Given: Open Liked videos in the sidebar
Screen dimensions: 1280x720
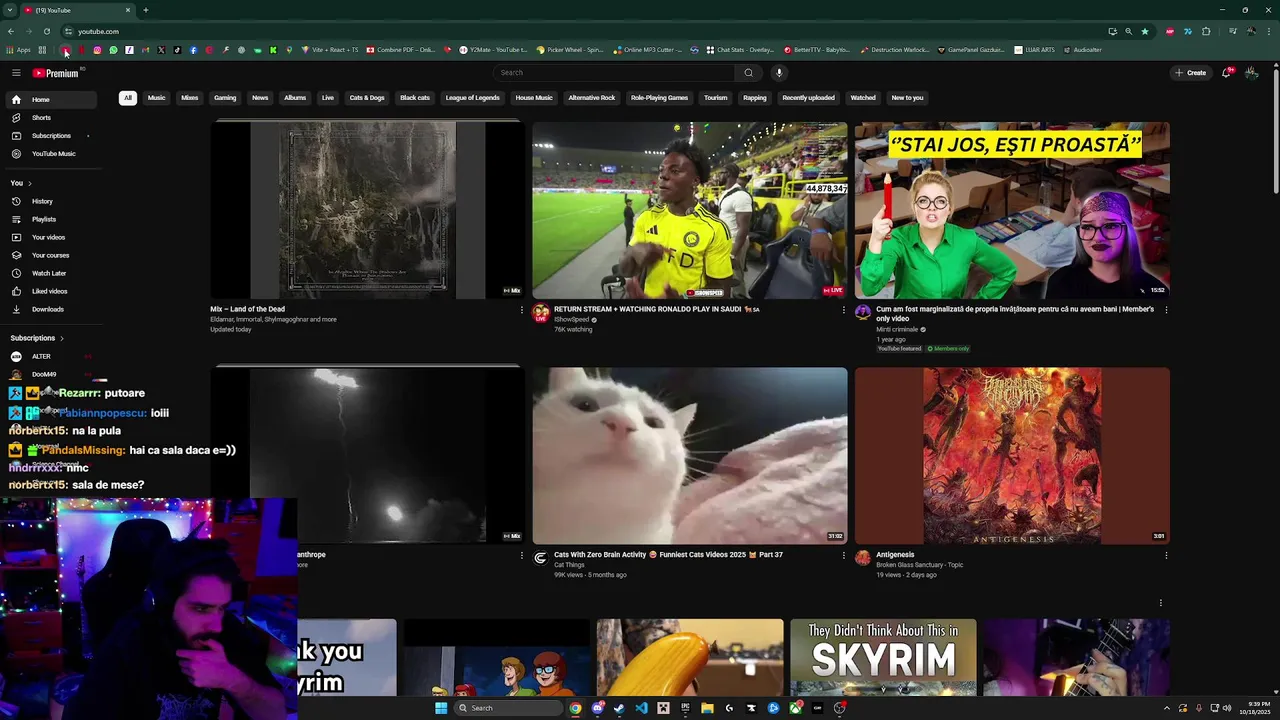Looking at the screenshot, I should [x=50, y=291].
